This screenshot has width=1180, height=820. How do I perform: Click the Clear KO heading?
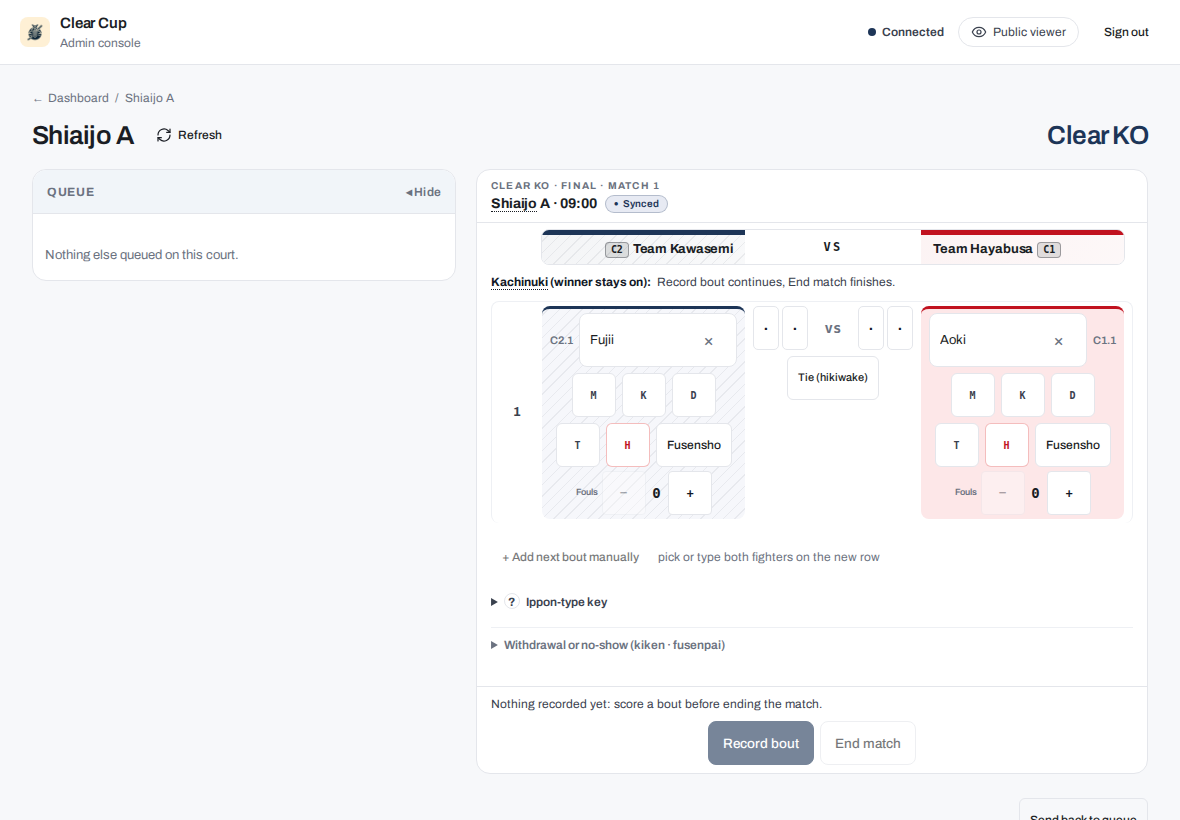coord(1097,135)
